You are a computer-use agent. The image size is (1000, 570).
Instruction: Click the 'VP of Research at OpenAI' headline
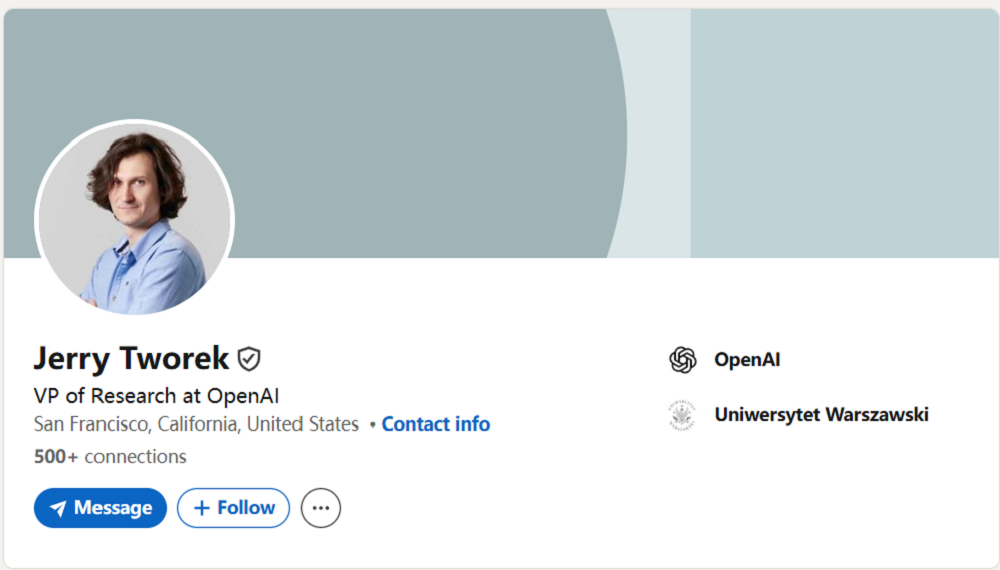156,395
